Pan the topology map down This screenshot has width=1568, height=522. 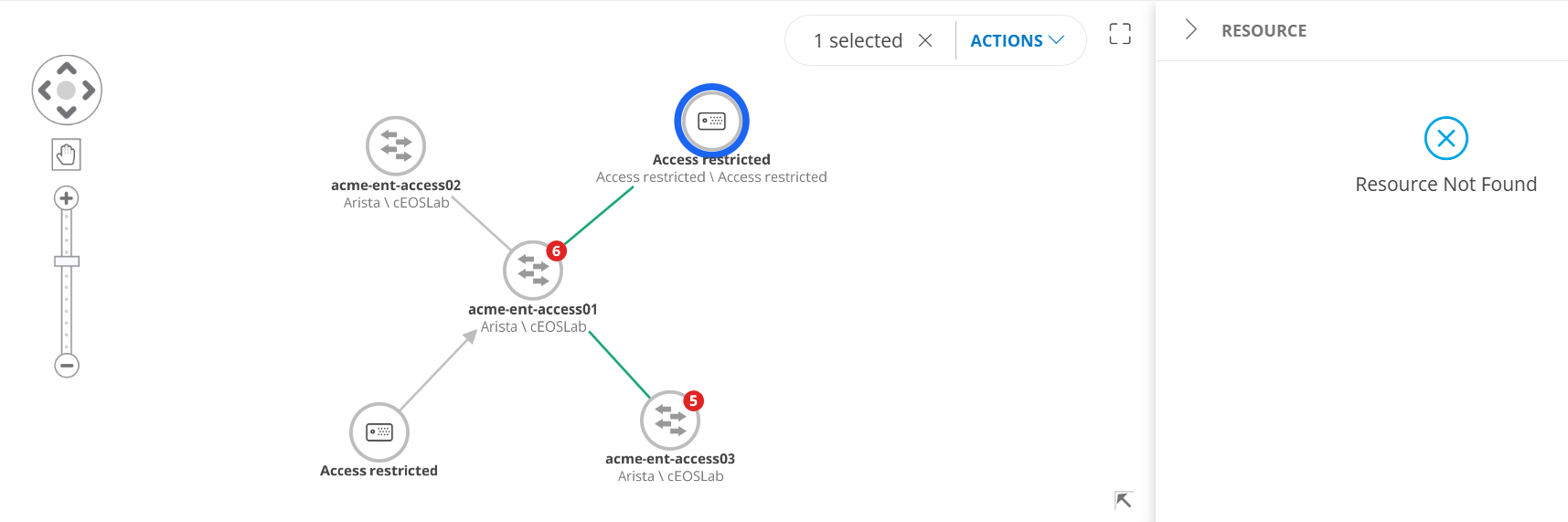coord(67,112)
